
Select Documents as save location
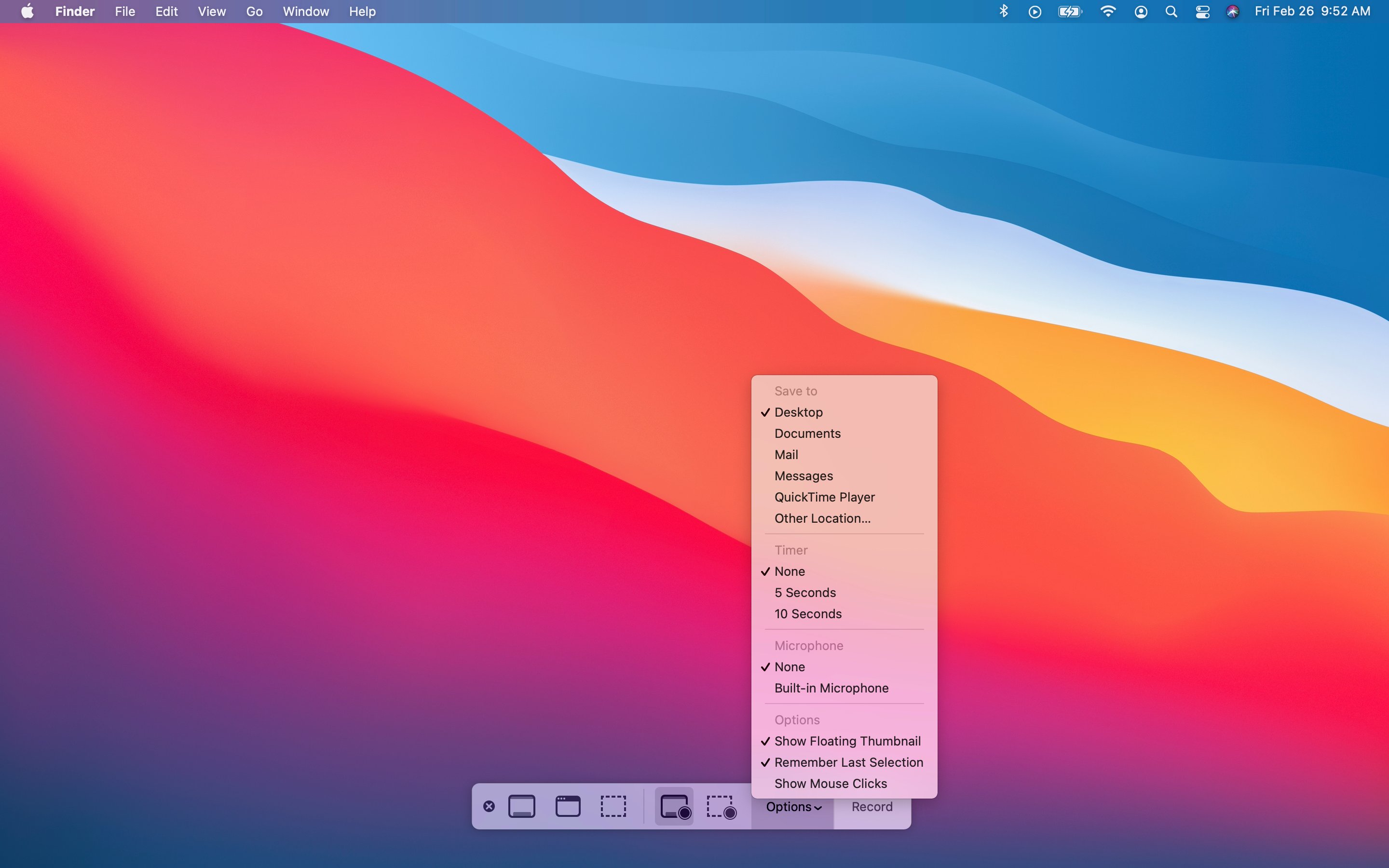point(807,433)
